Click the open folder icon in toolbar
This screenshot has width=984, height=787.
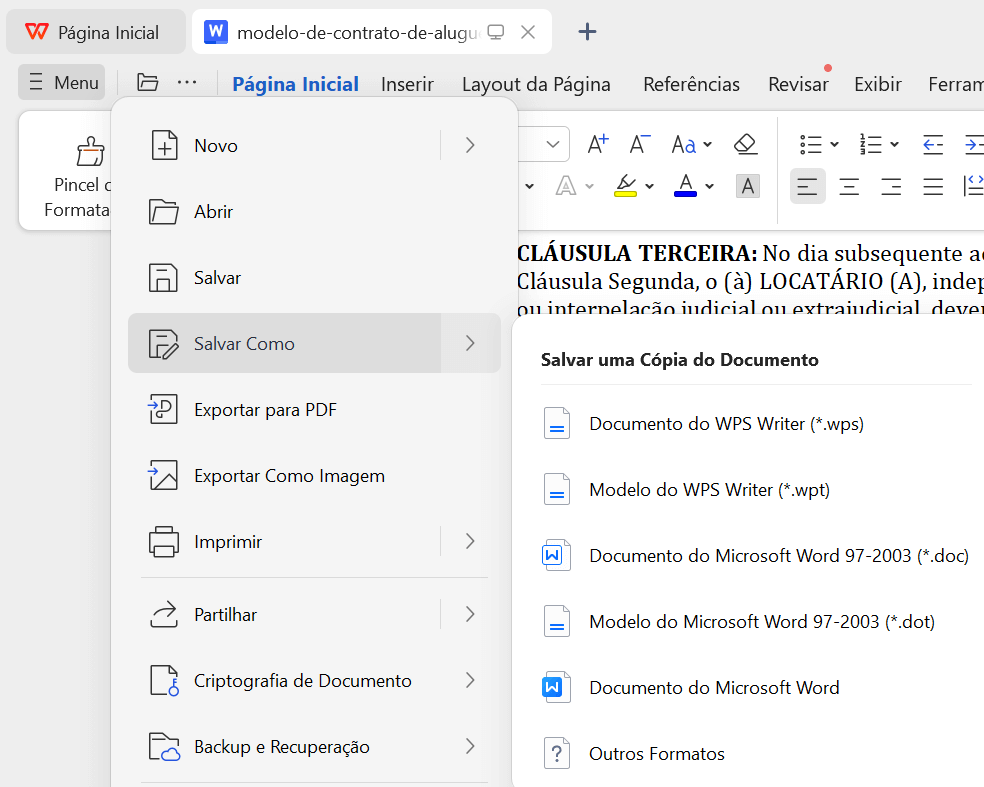click(148, 83)
